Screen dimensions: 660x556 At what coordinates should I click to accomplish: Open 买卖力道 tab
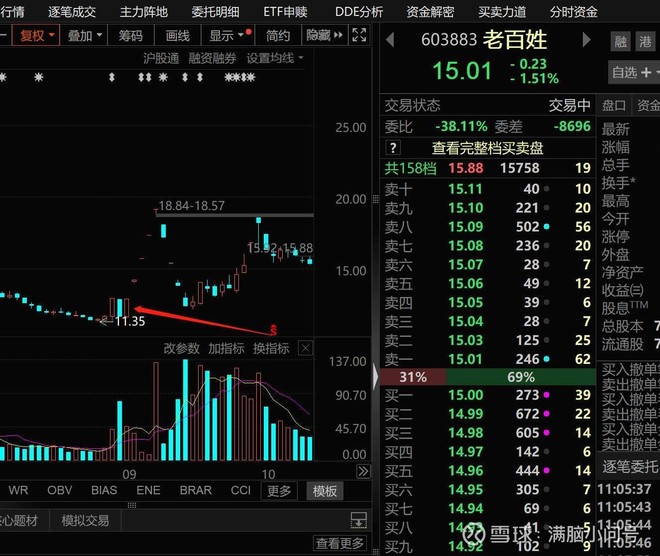click(502, 12)
